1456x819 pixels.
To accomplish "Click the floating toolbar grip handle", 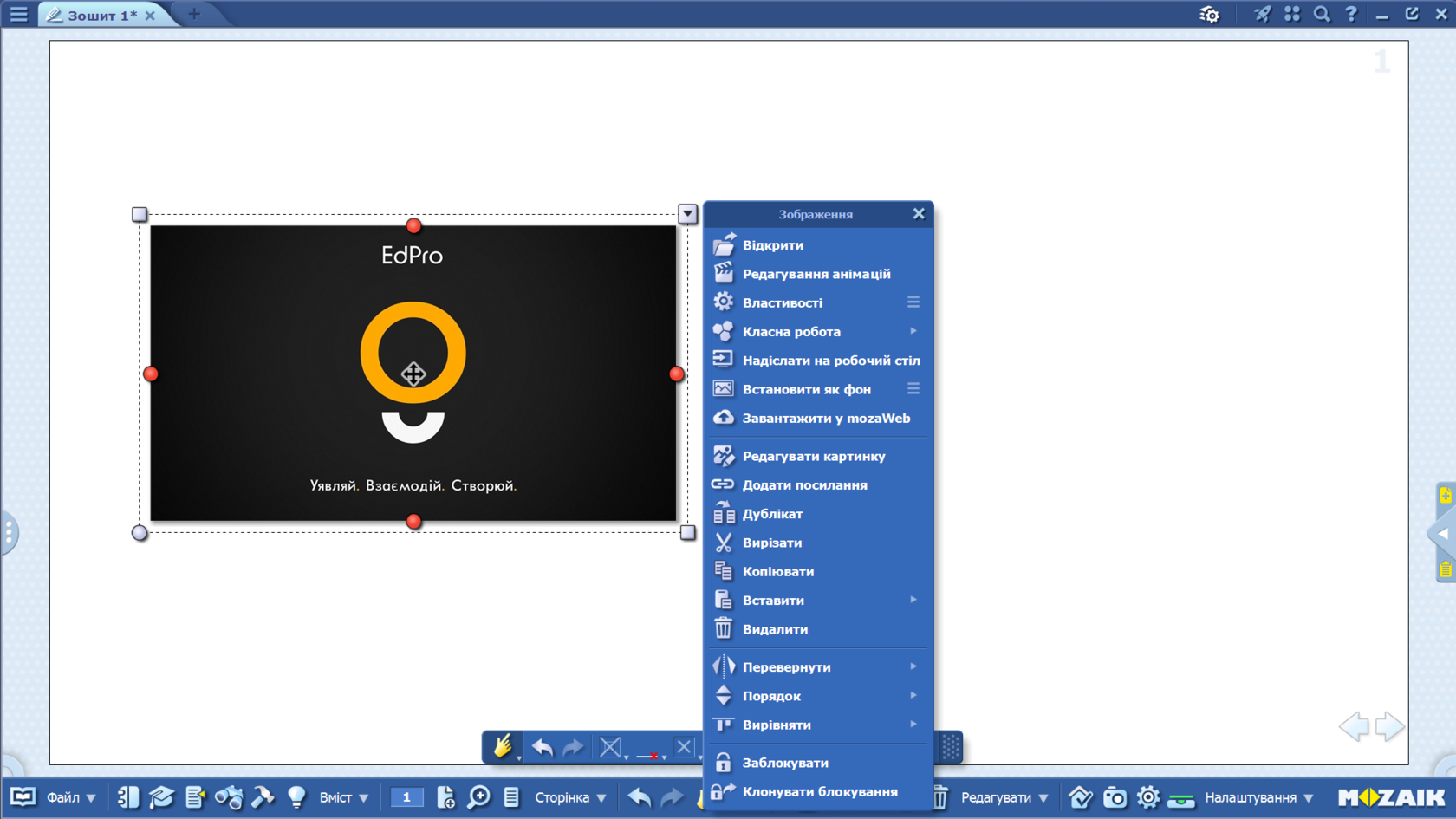I will pos(951,747).
